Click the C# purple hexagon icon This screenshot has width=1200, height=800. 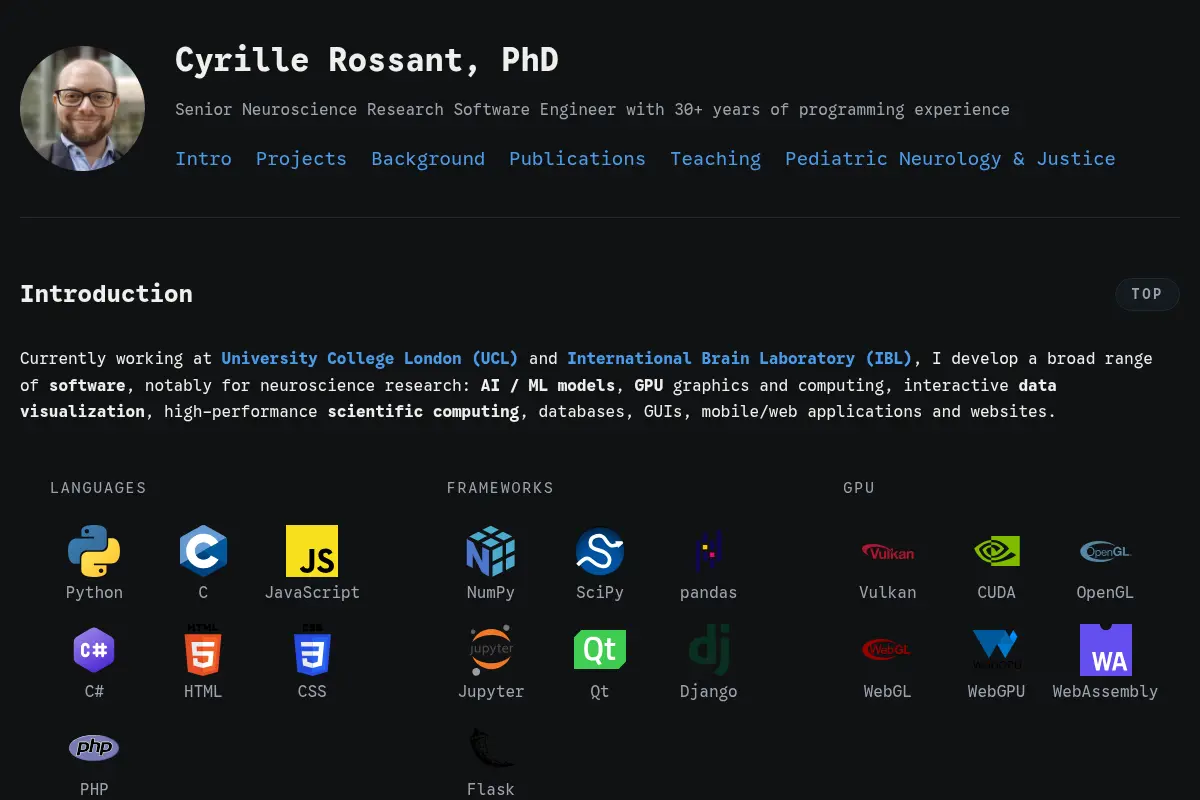click(x=94, y=650)
